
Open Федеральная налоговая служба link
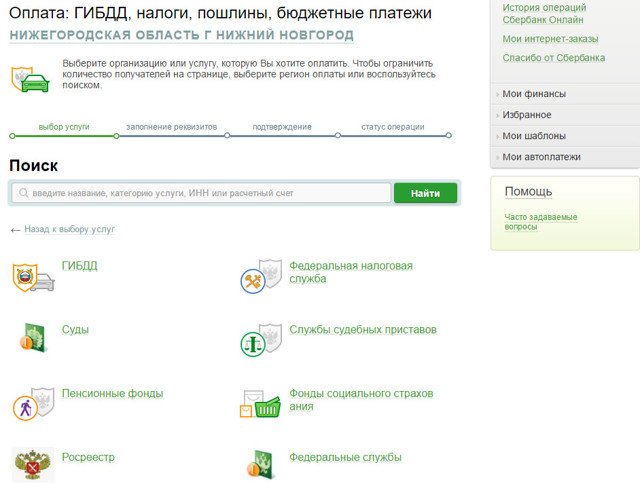(x=351, y=272)
